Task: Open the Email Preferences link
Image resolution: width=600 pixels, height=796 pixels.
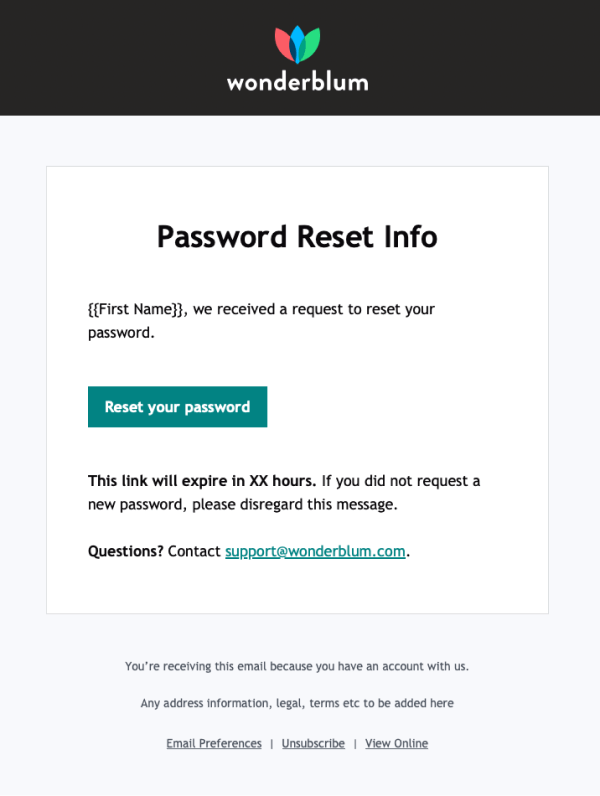Action: pos(214,743)
